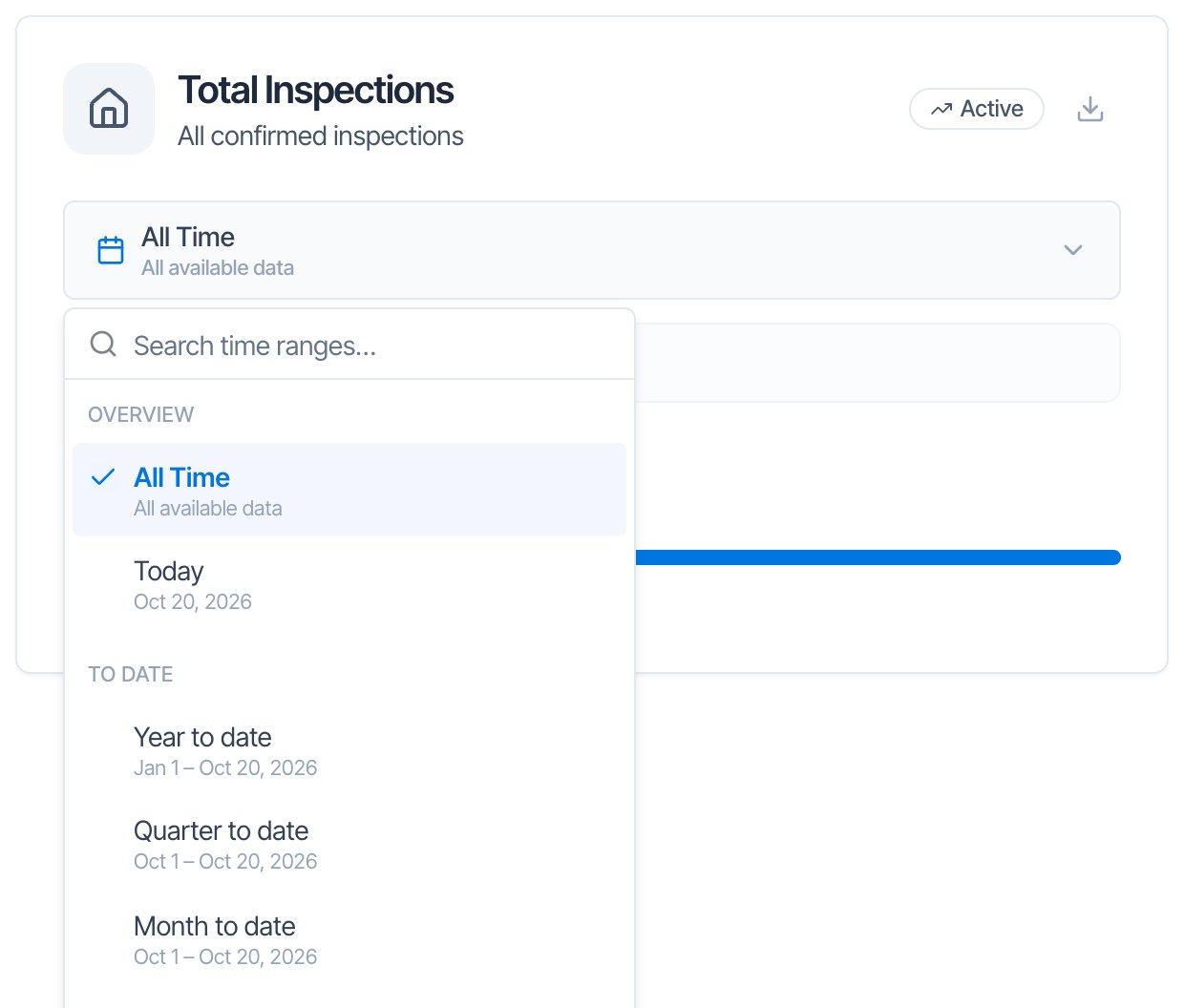The image size is (1184, 1008).
Task: Choose the Today option
Action: (x=349, y=585)
